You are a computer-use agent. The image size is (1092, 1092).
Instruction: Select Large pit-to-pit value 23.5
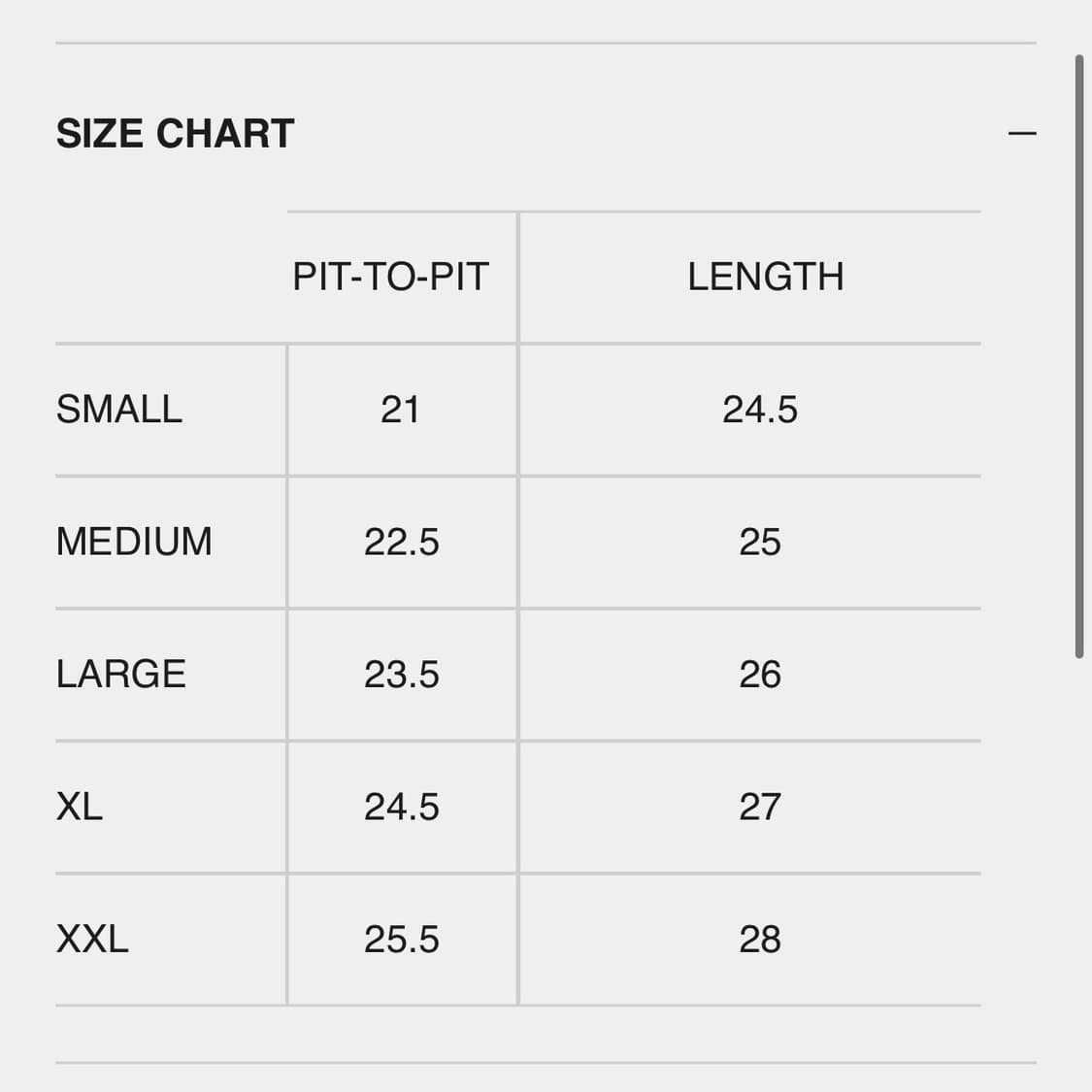[402, 675]
